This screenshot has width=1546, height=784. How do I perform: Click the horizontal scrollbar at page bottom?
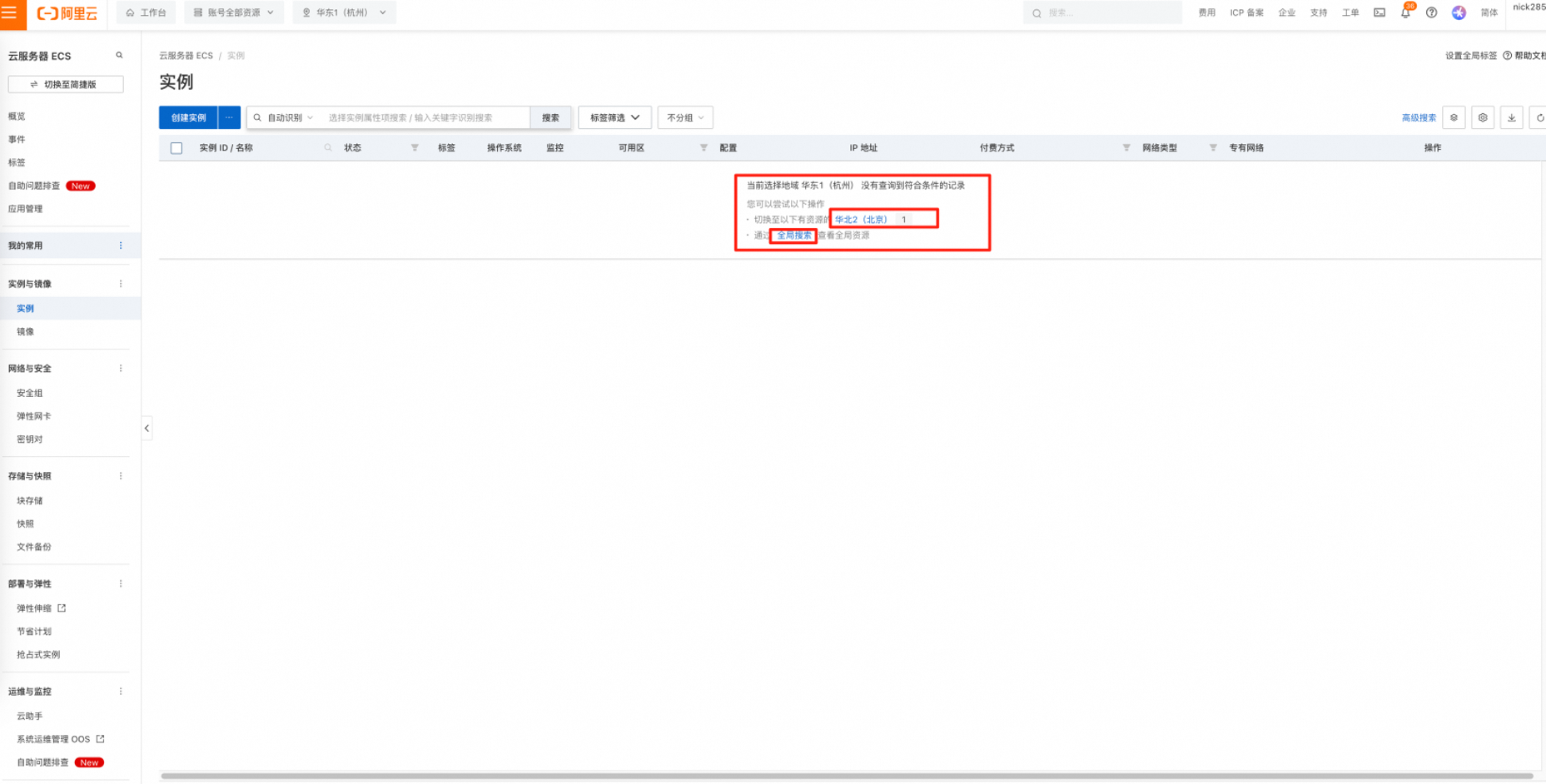point(847,776)
